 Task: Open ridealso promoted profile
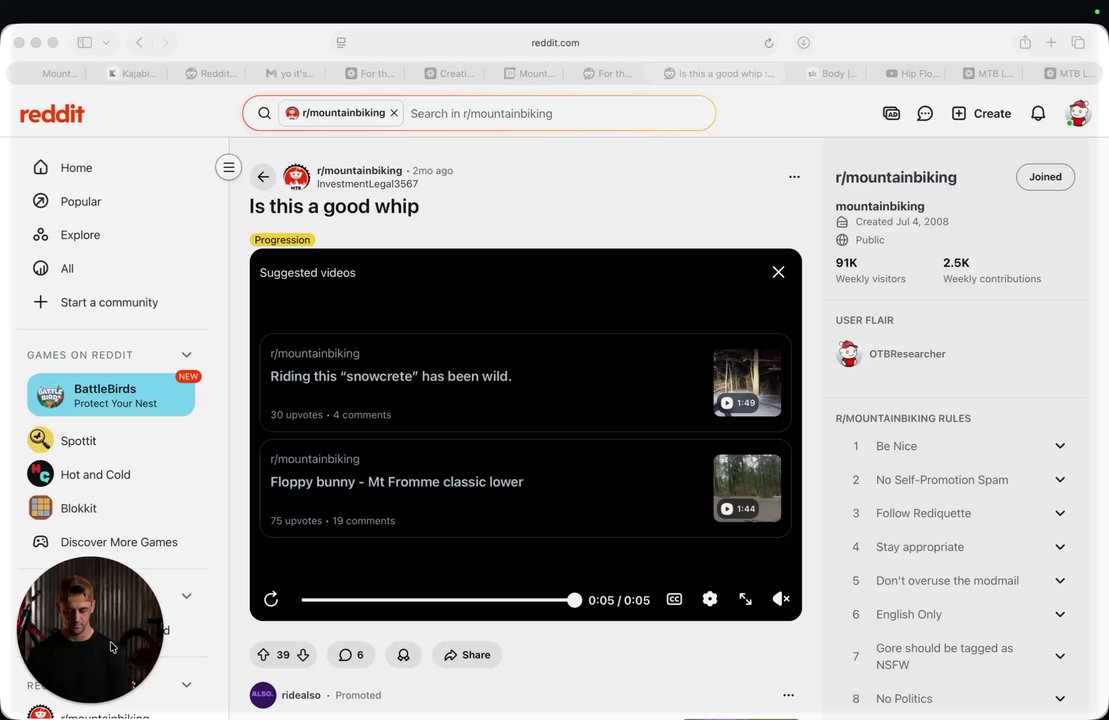301,695
